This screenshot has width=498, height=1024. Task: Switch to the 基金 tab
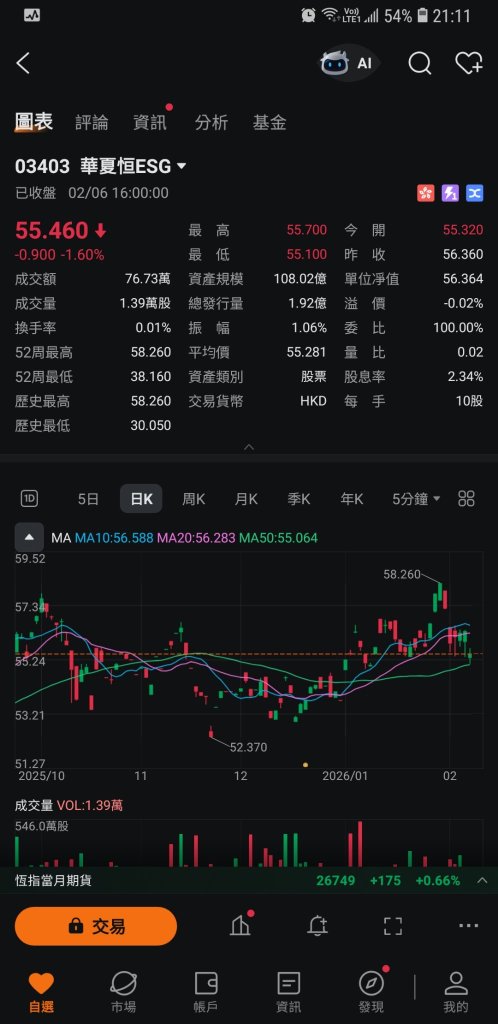click(x=270, y=122)
